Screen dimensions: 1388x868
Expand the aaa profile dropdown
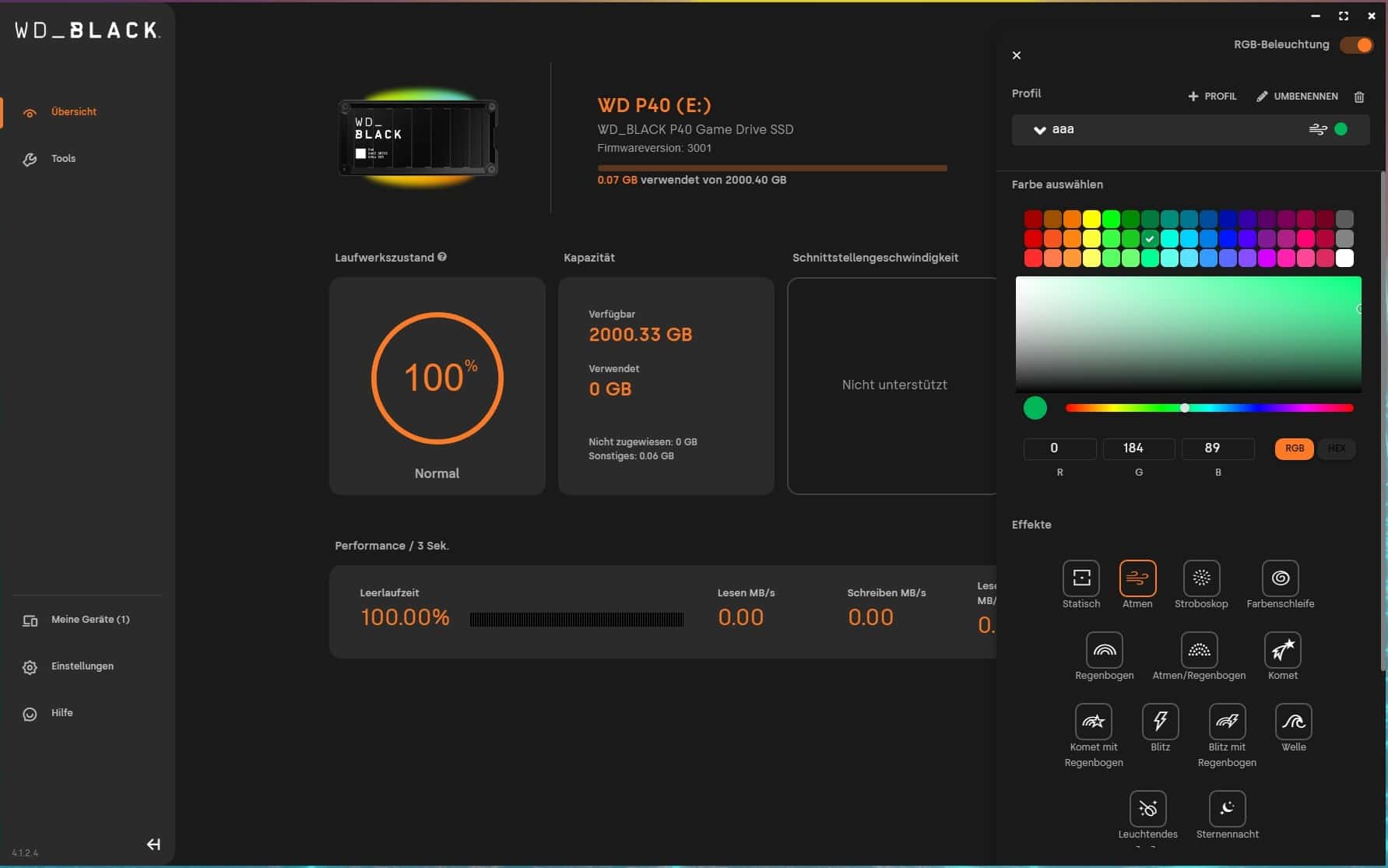point(1039,130)
